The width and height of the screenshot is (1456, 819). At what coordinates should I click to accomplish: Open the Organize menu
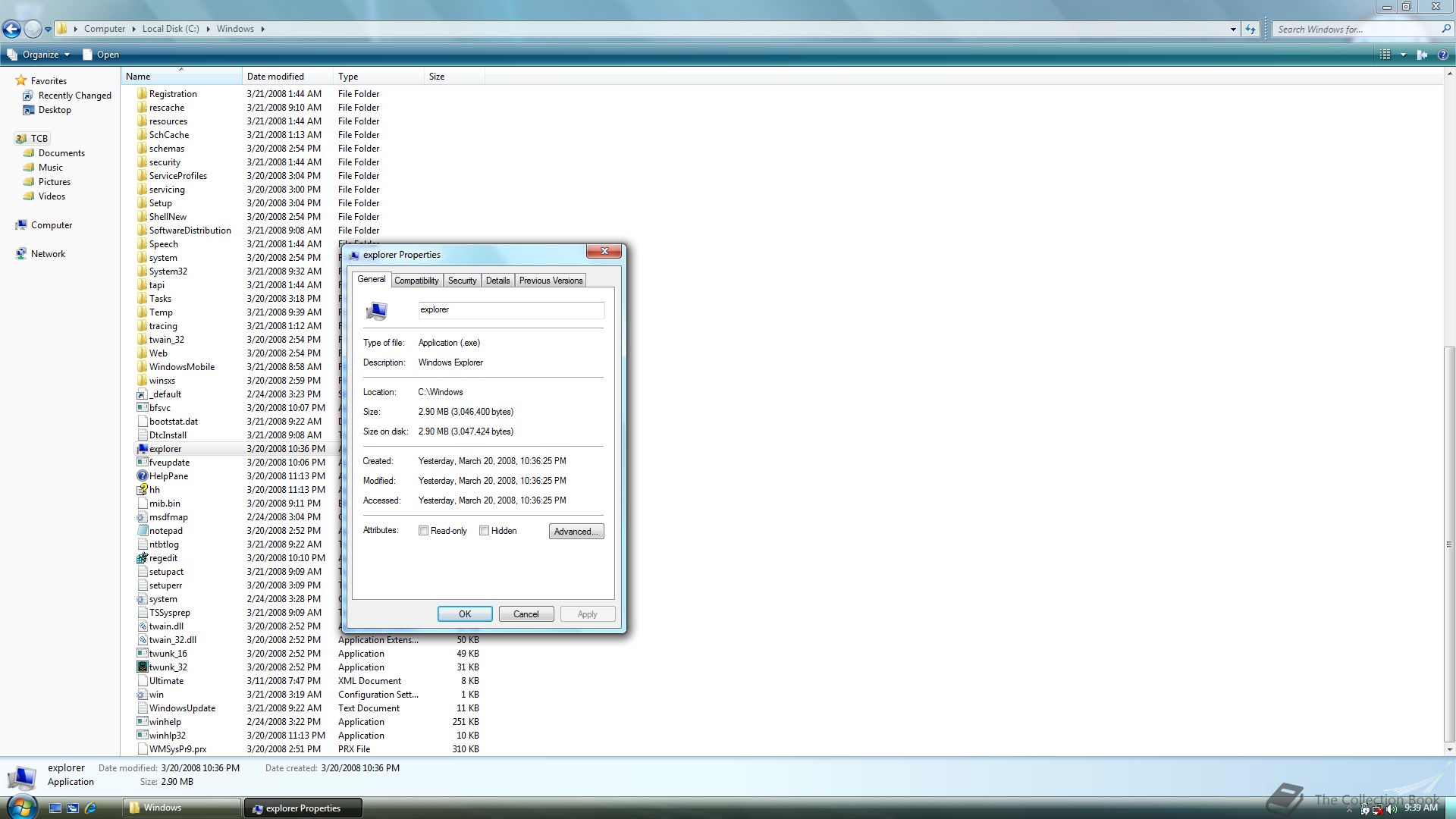[38, 55]
